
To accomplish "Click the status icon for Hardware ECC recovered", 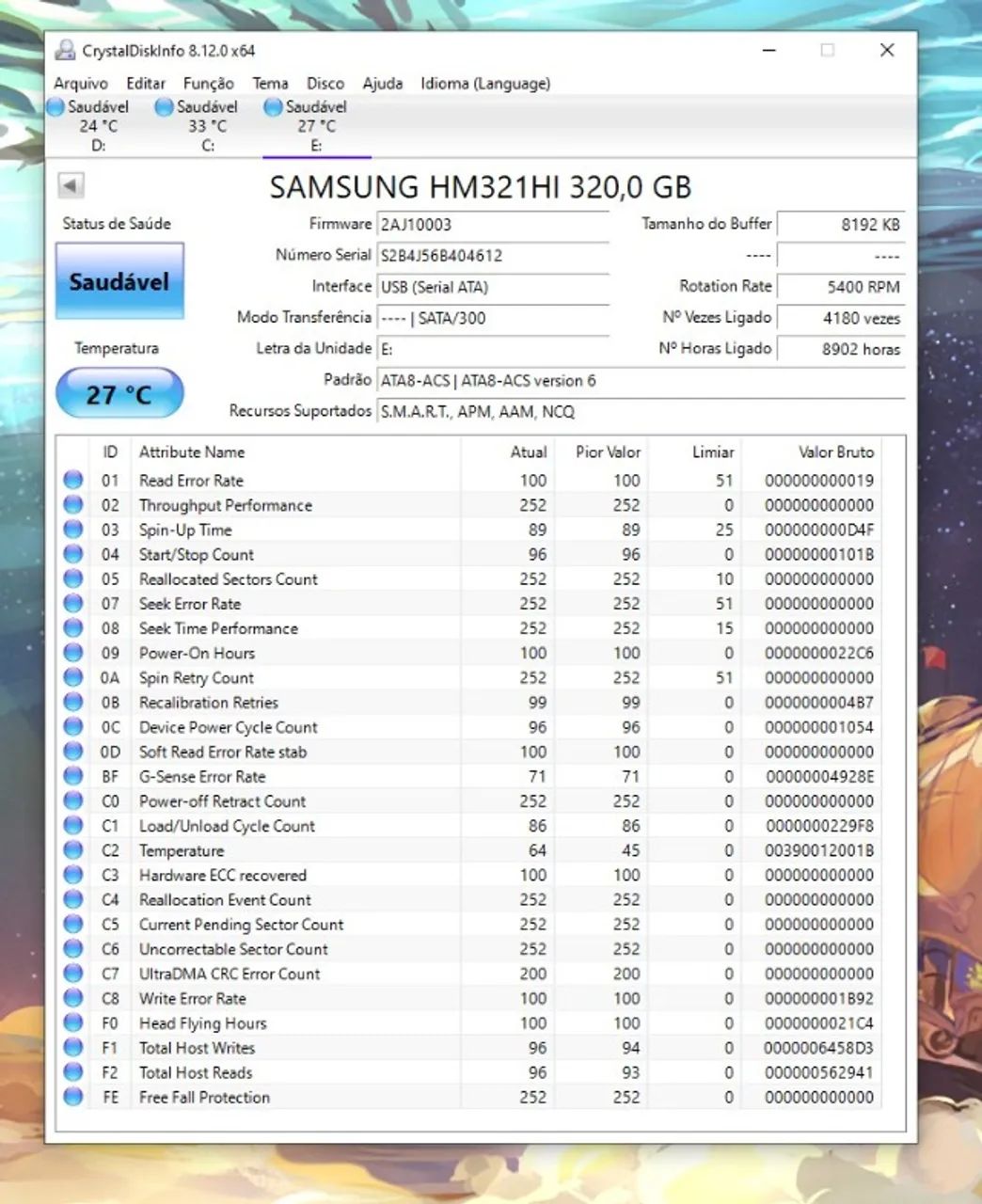I will (72, 876).
